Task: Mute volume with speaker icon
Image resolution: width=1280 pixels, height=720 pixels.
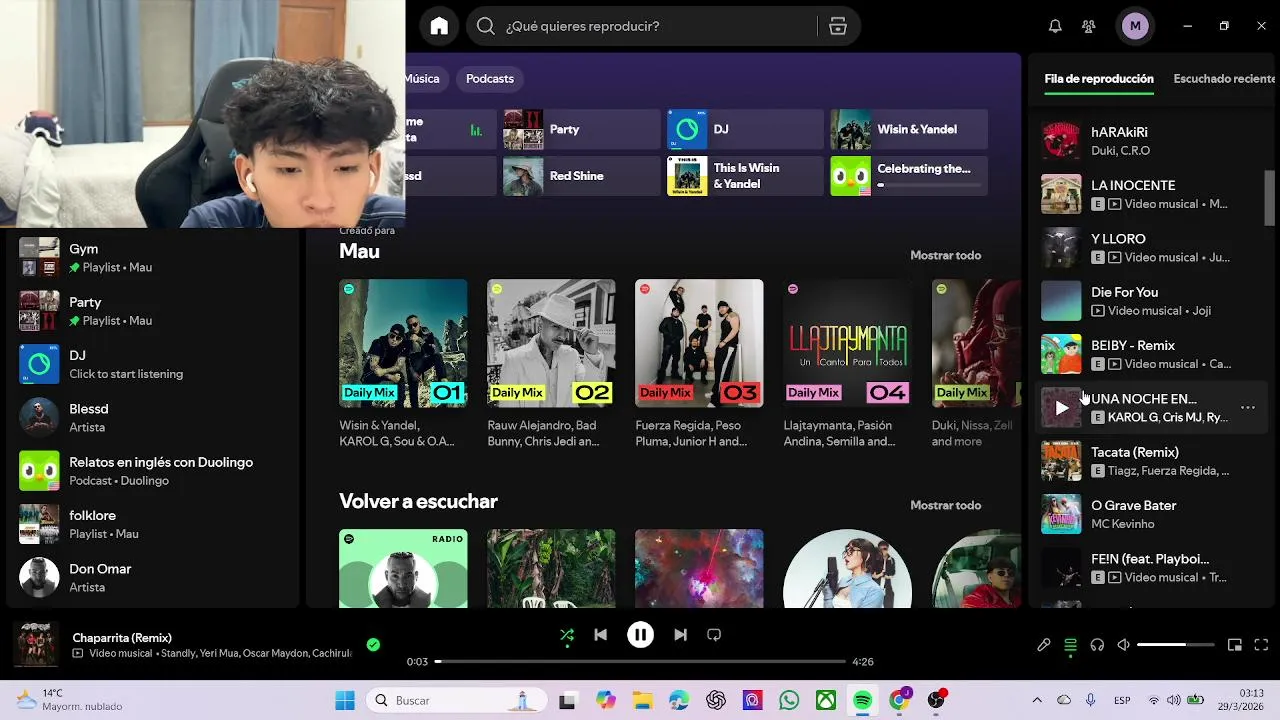Action: (x=1124, y=645)
